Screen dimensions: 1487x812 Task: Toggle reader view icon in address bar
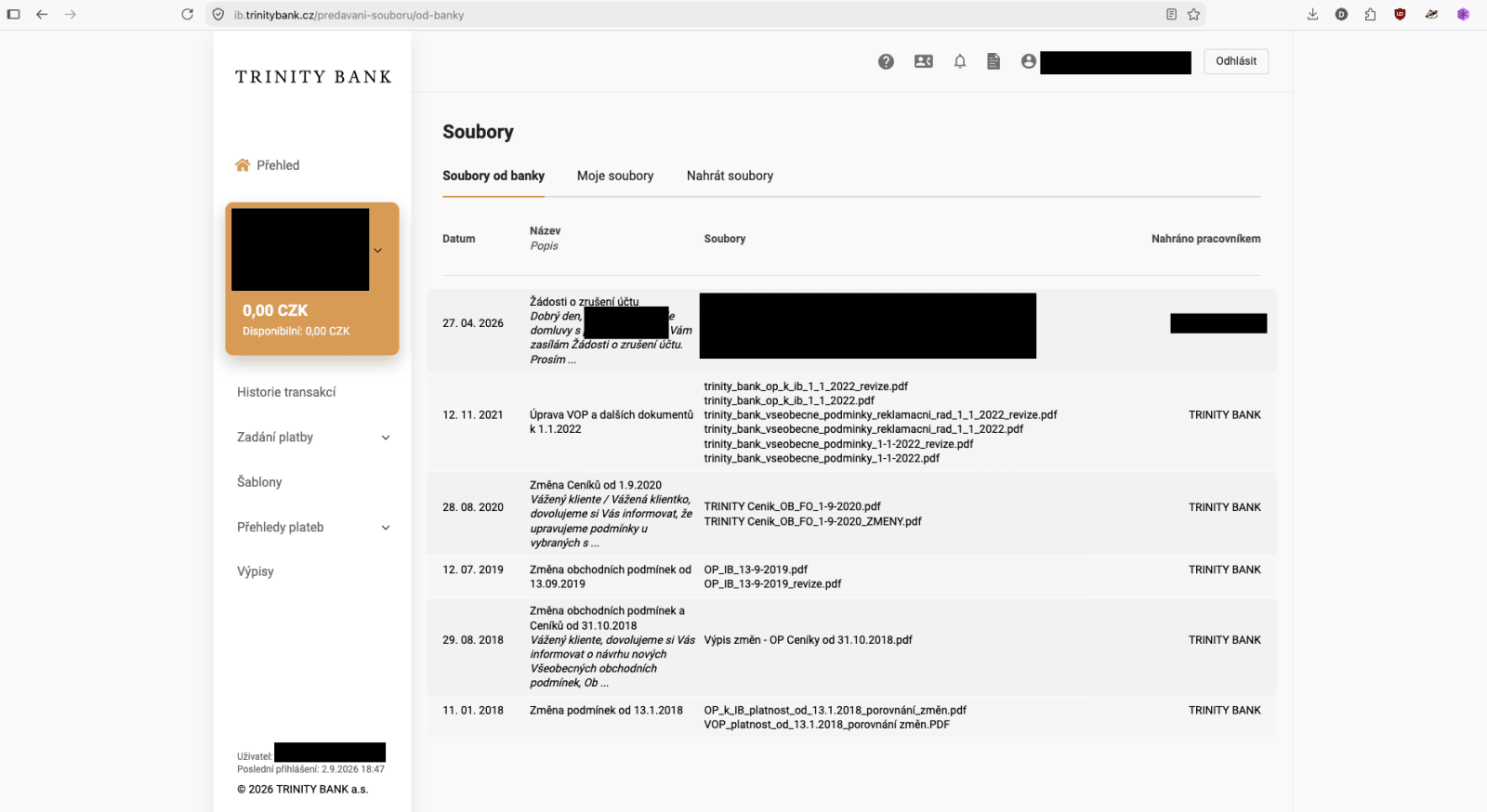tap(1171, 14)
